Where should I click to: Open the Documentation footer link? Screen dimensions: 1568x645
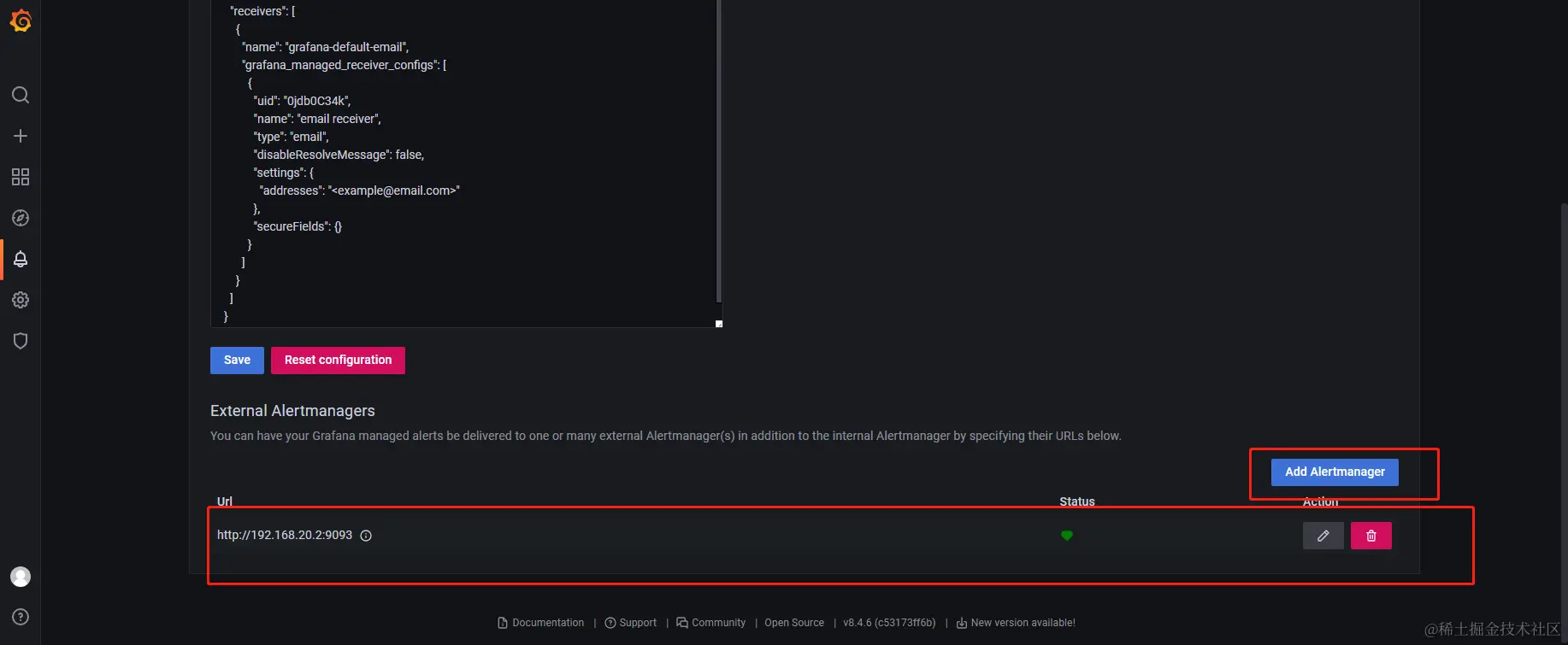(x=541, y=623)
